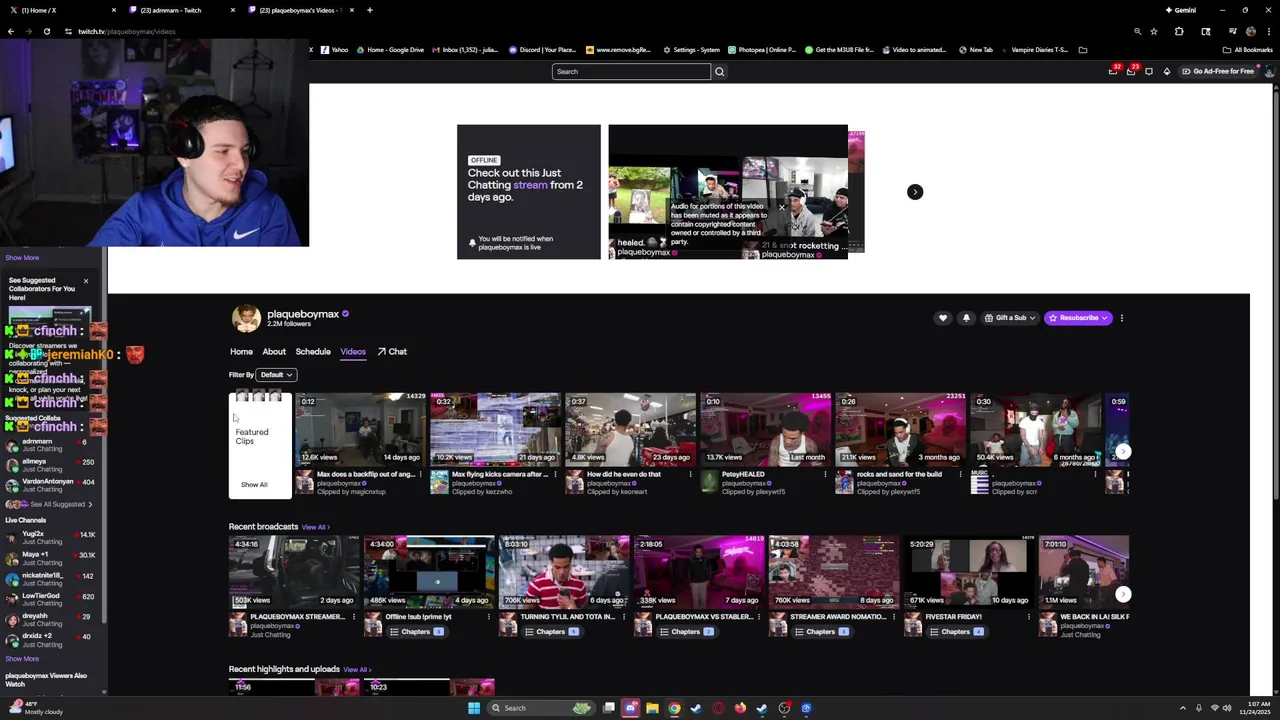This screenshot has height=720, width=1280.
Task: Click View All next to Recent broadcasts
Action: 315,527
